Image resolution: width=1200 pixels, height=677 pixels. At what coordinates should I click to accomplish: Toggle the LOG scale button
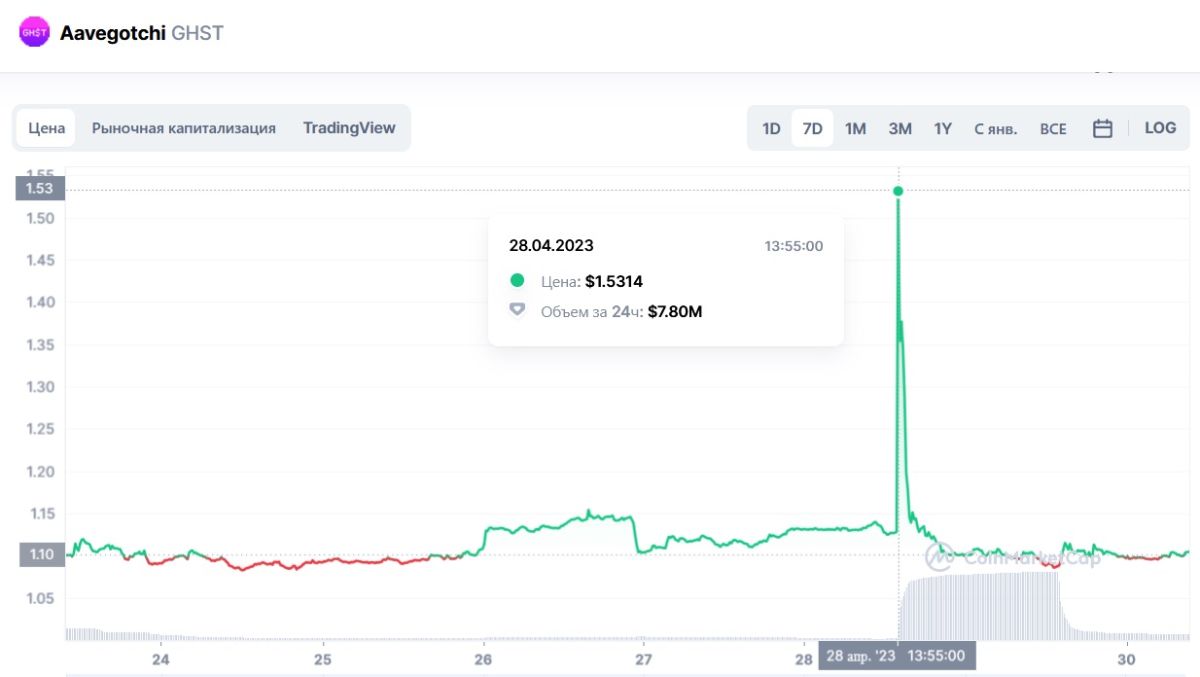click(1160, 128)
